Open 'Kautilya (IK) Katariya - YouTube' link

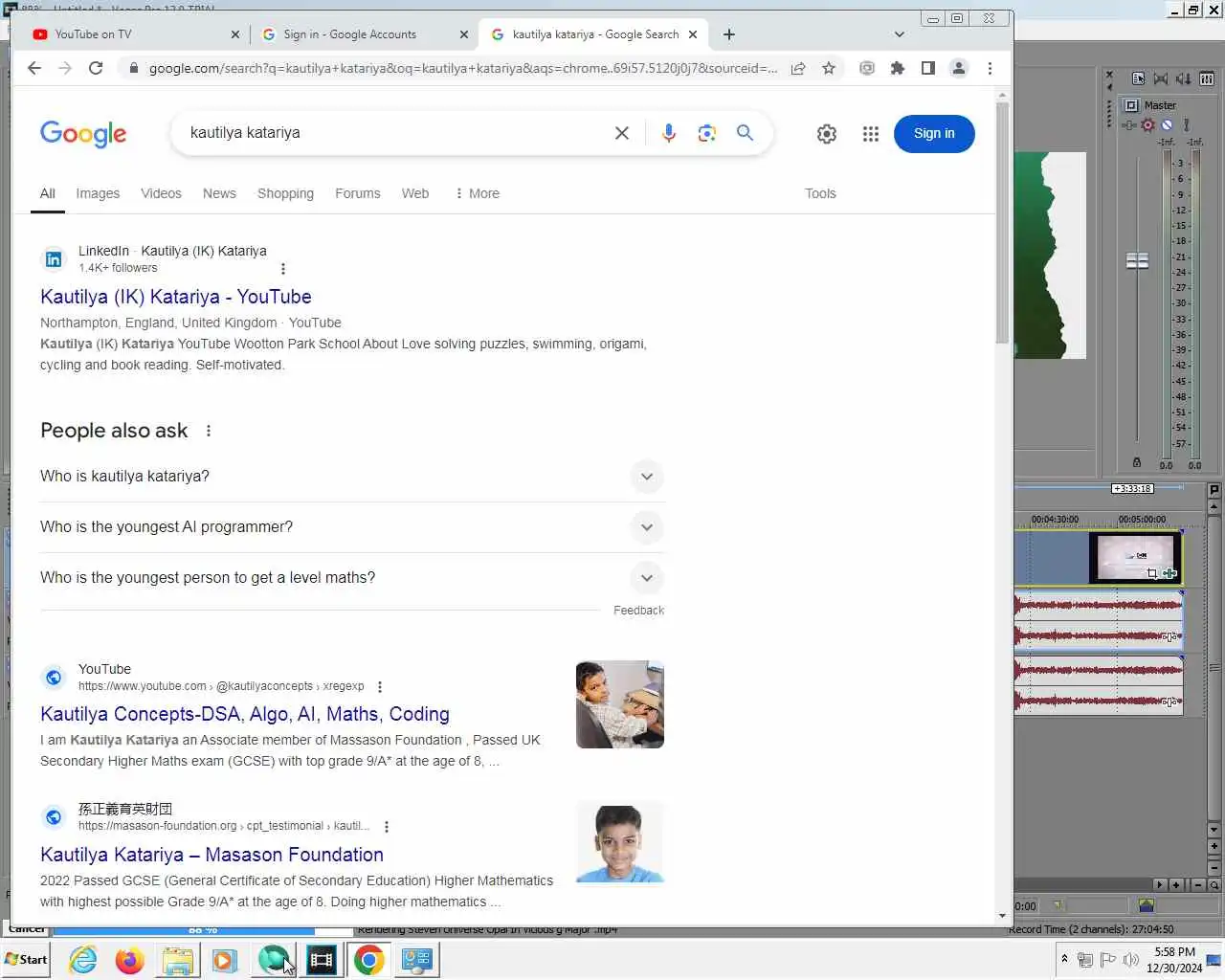pos(176,297)
